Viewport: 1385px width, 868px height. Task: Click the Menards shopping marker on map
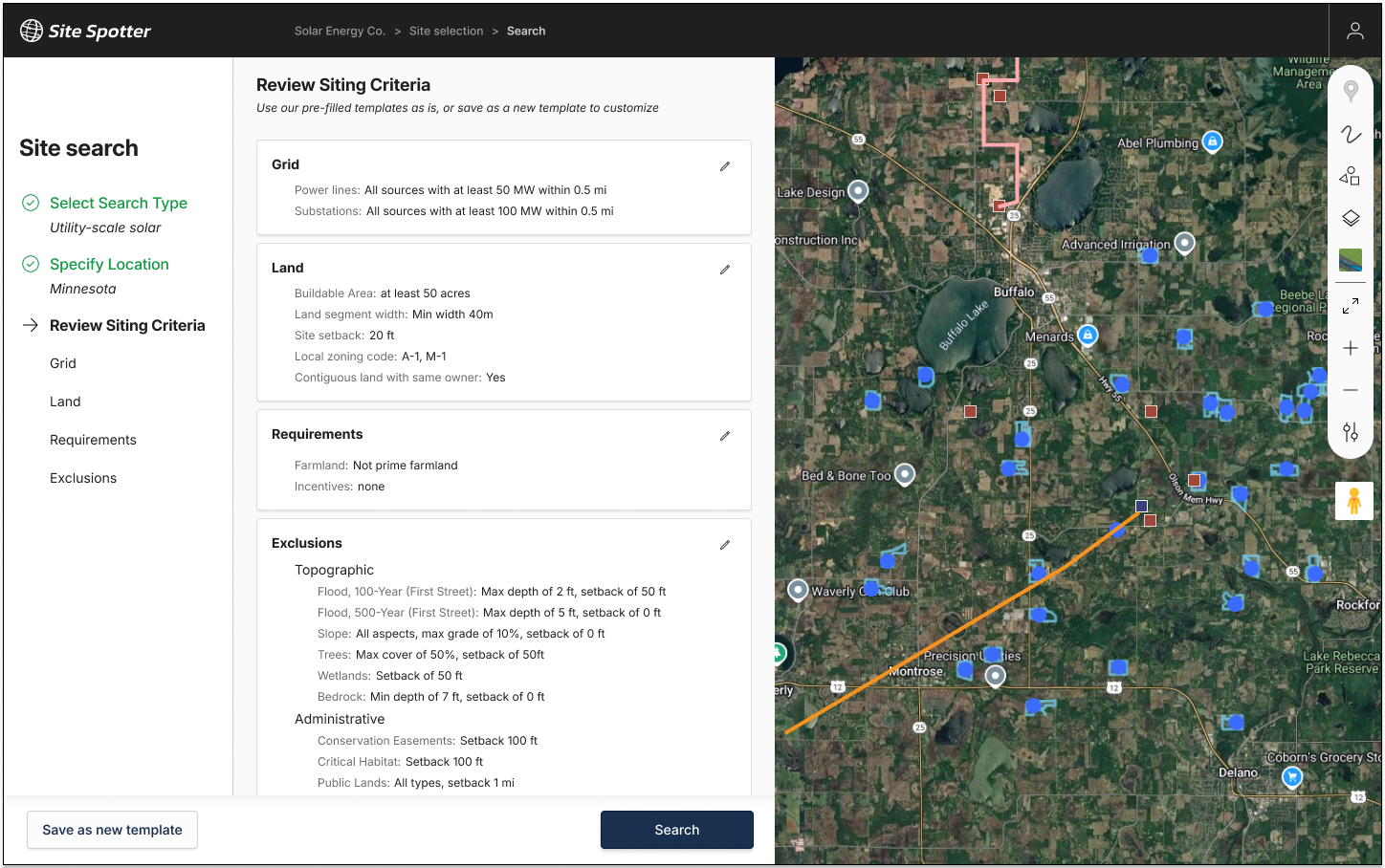[1088, 335]
